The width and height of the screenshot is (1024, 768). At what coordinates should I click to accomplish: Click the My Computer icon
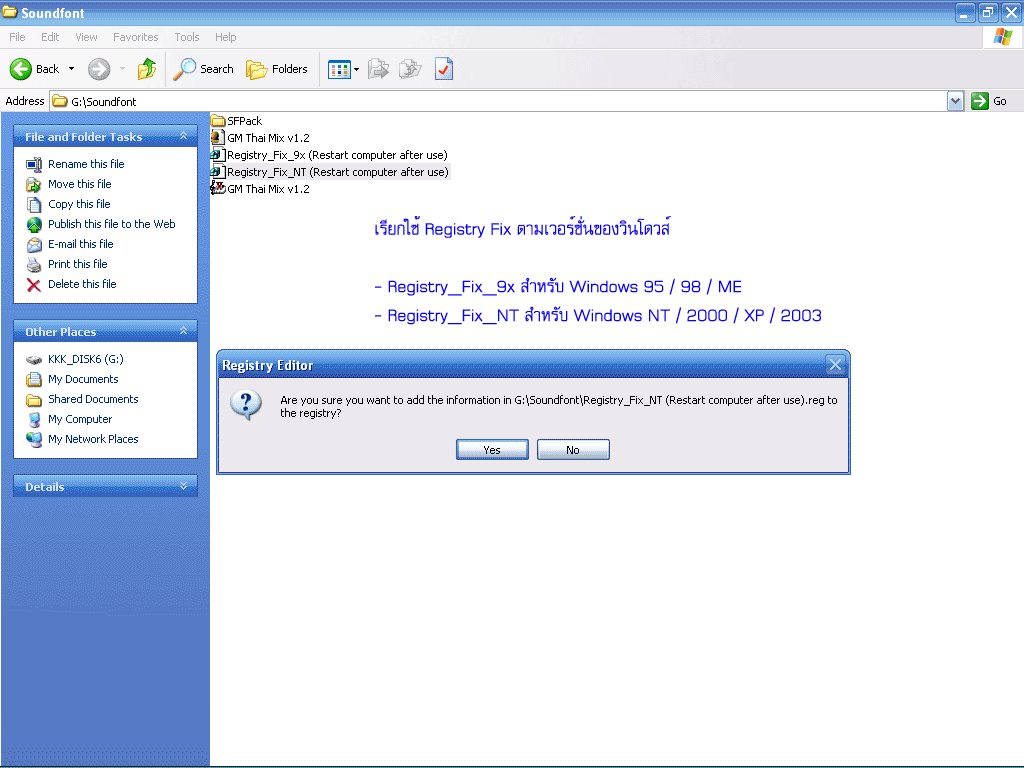click(x=34, y=420)
